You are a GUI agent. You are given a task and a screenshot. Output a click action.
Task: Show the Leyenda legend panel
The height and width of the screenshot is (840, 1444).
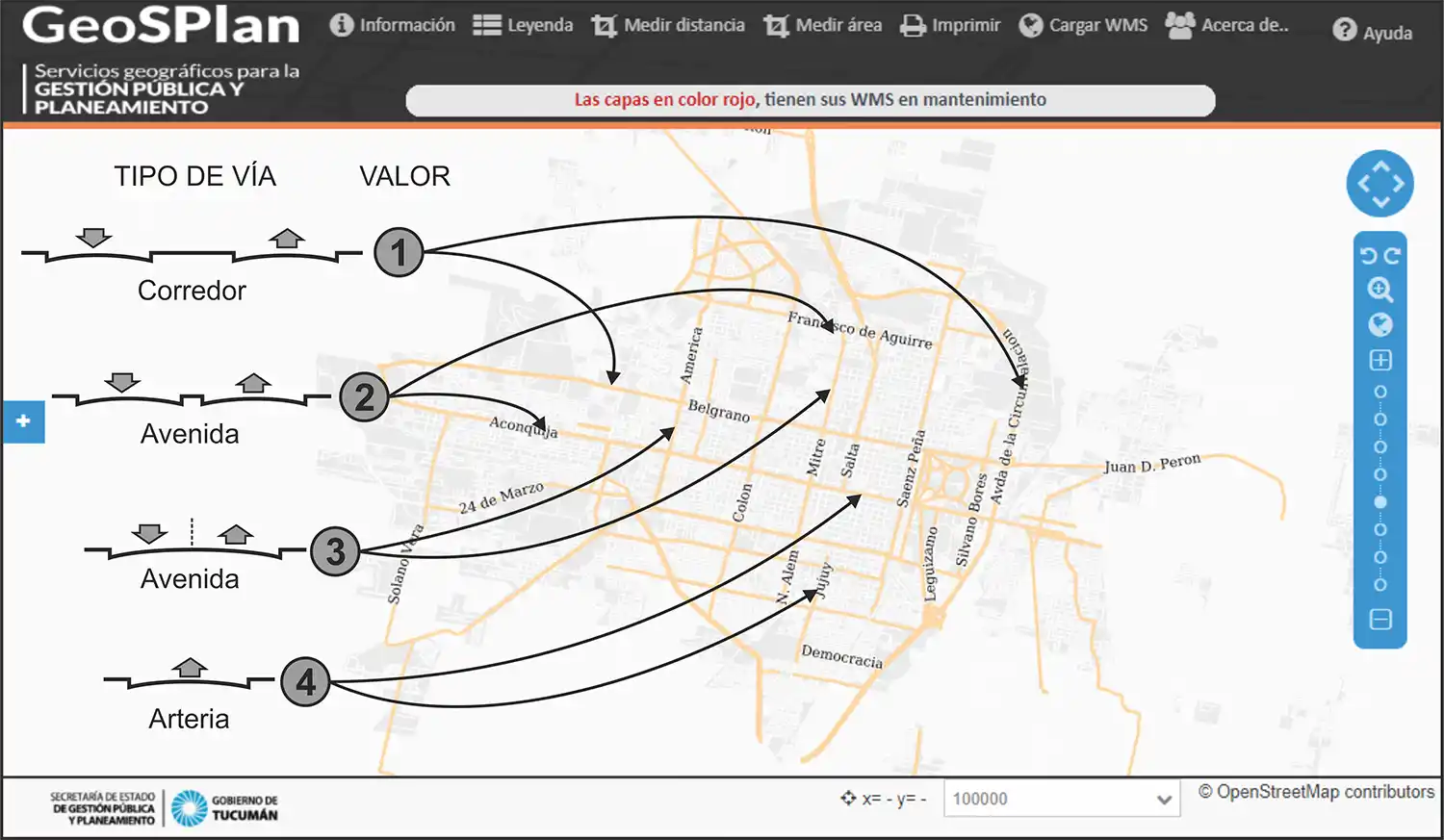(523, 25)
